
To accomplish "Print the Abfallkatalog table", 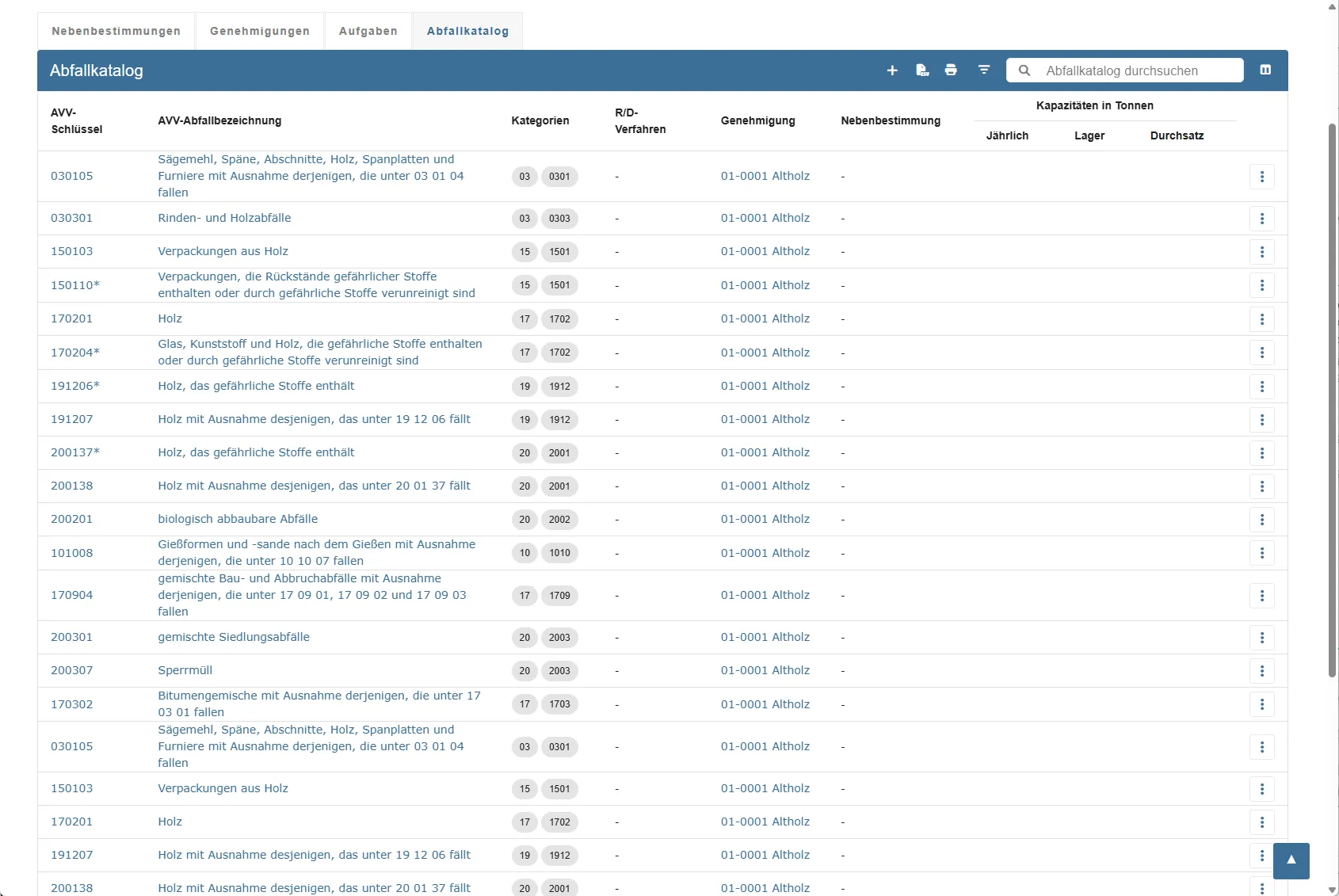I will [x=951, y=71].
